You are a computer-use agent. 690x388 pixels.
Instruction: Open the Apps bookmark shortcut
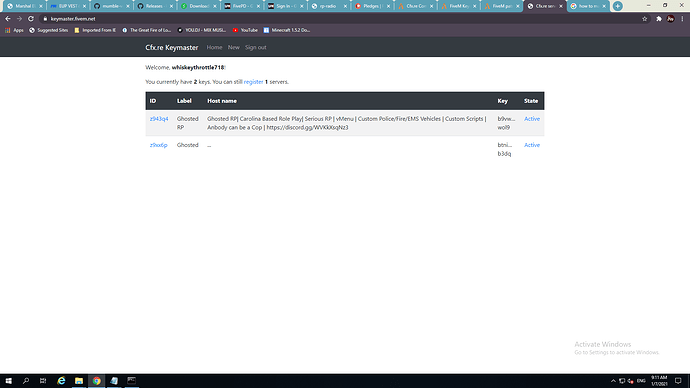14,30
